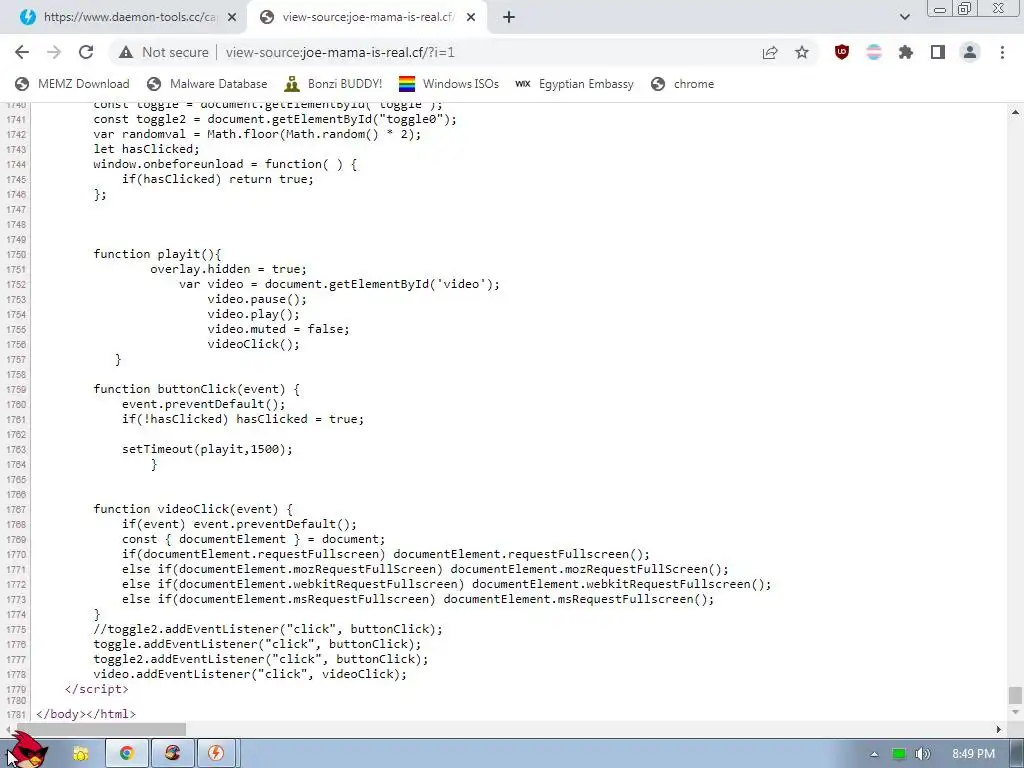Show hidden system tray icons
Viewport: 1024px width, 768px height.
[874, 754]
